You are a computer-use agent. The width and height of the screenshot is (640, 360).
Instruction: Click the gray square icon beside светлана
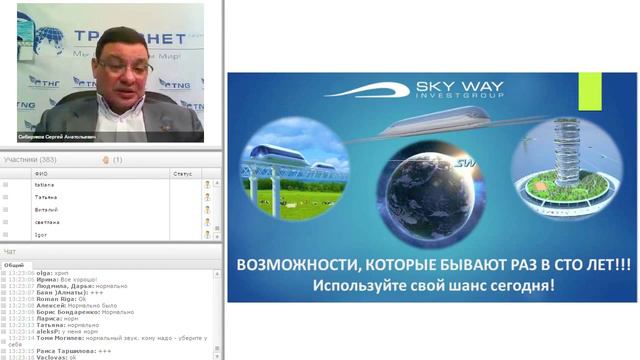coord(5,222)
